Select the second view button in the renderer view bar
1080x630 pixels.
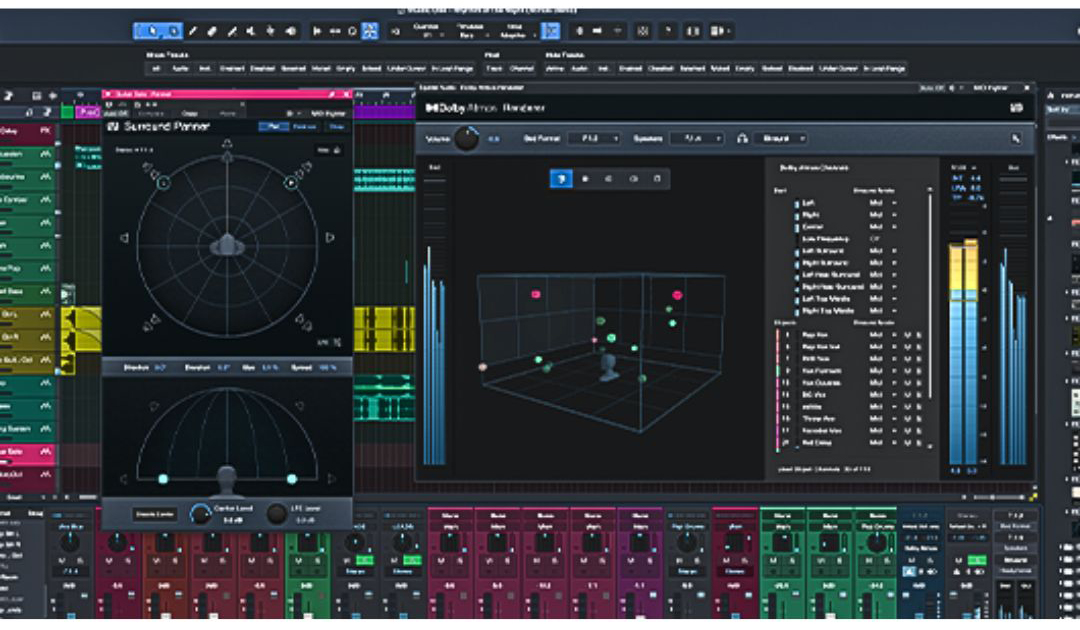tap(585, 179)
